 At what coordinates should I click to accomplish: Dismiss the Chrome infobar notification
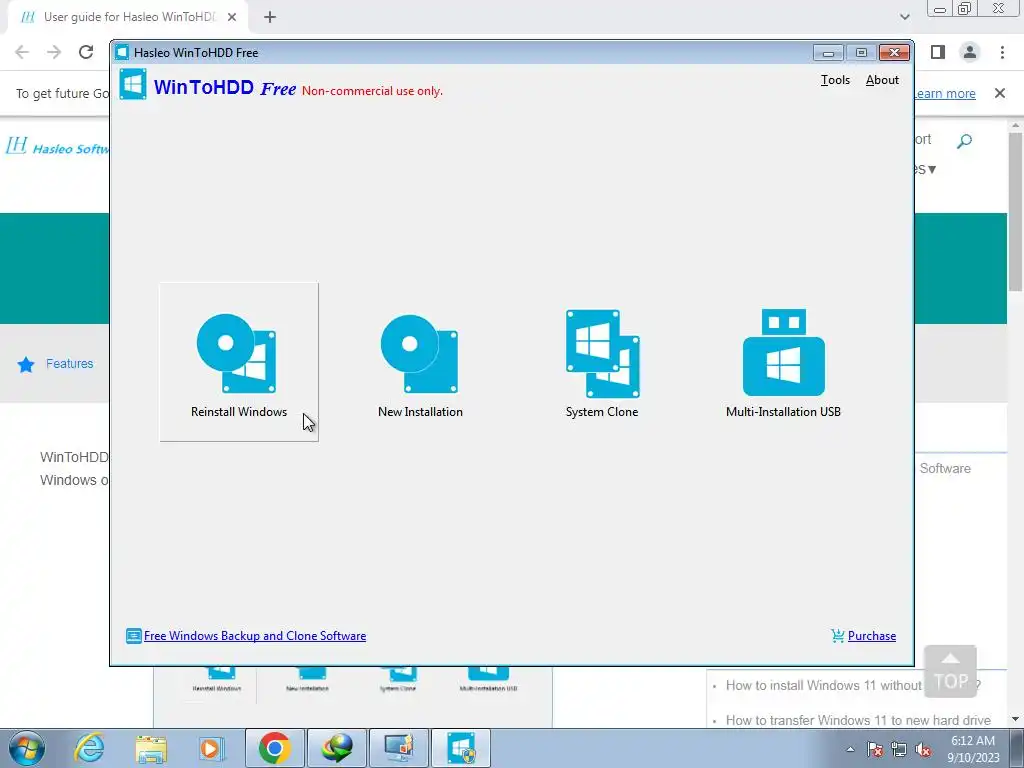point(1000,93)
